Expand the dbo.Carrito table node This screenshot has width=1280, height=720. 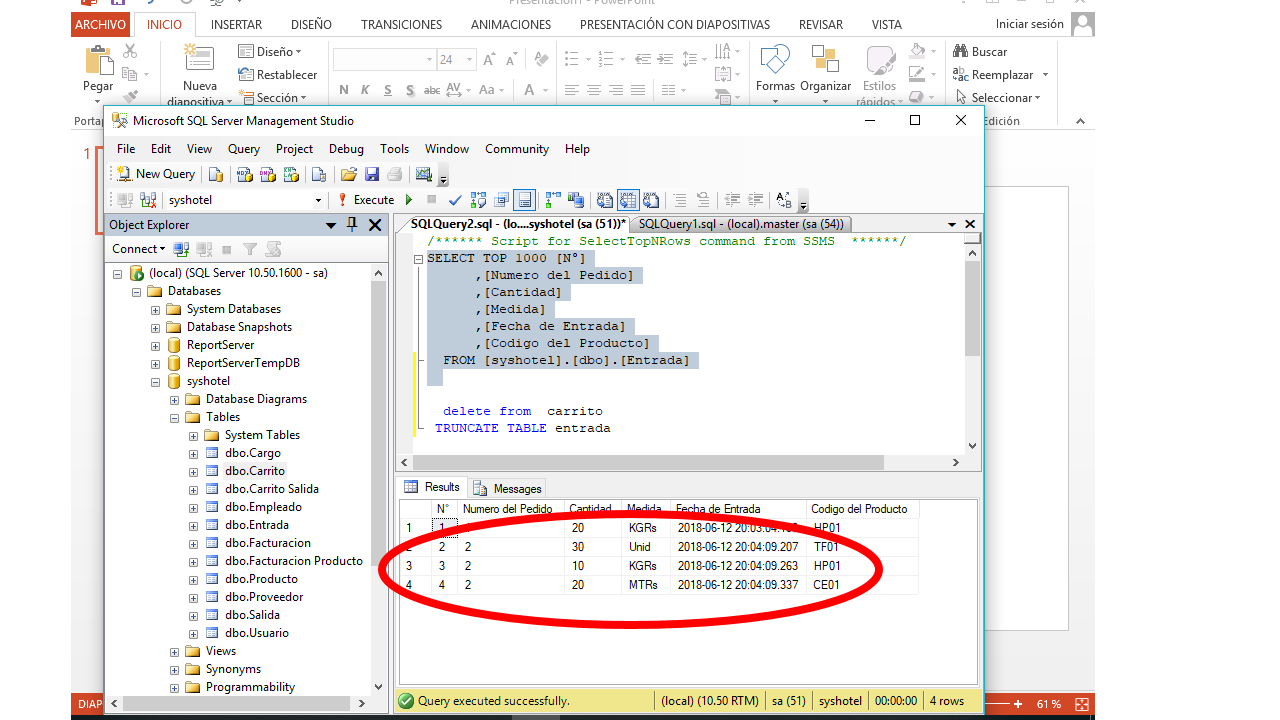point(194,471)
